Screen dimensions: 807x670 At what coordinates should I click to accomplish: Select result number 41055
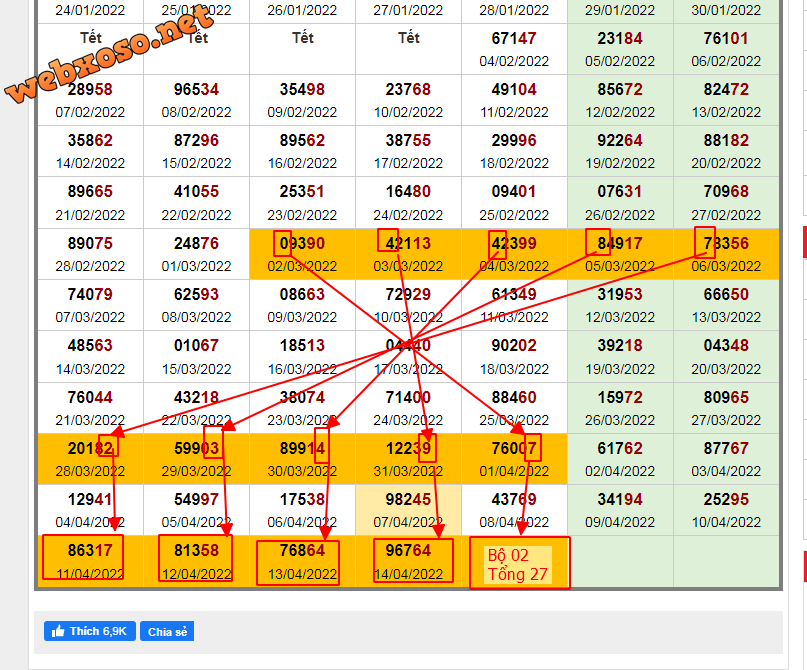click(196, 191)
